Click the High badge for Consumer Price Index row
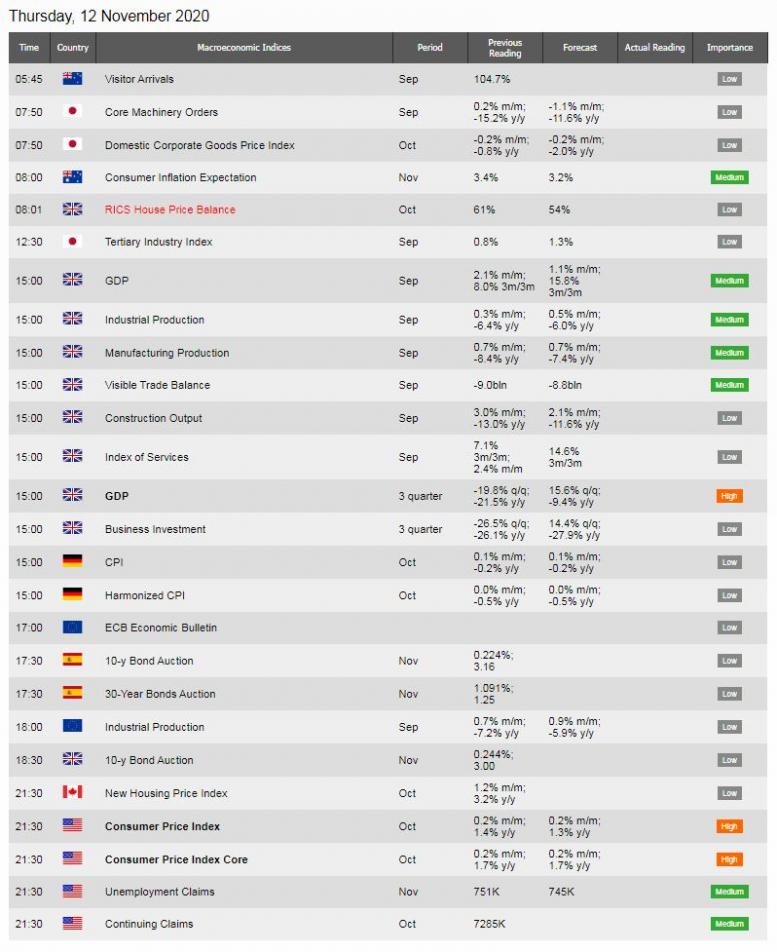Viewport: 777px width, 952px height. (729, 826)
